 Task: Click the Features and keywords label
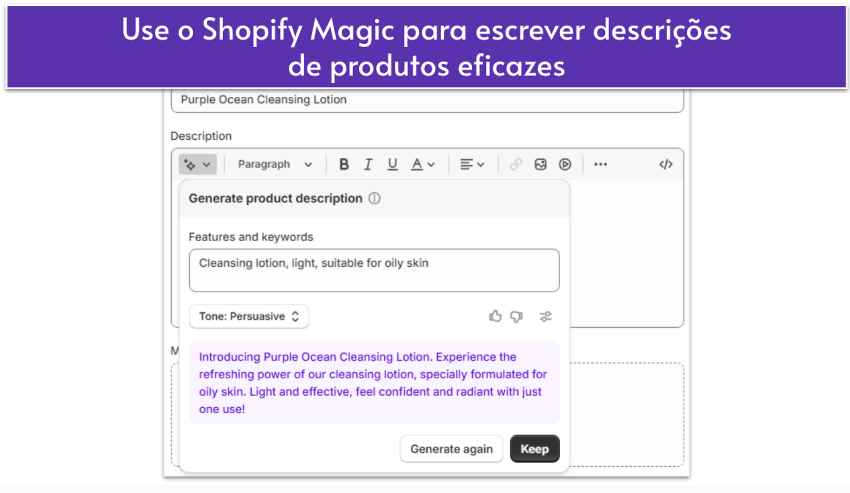tap(251, 237)
